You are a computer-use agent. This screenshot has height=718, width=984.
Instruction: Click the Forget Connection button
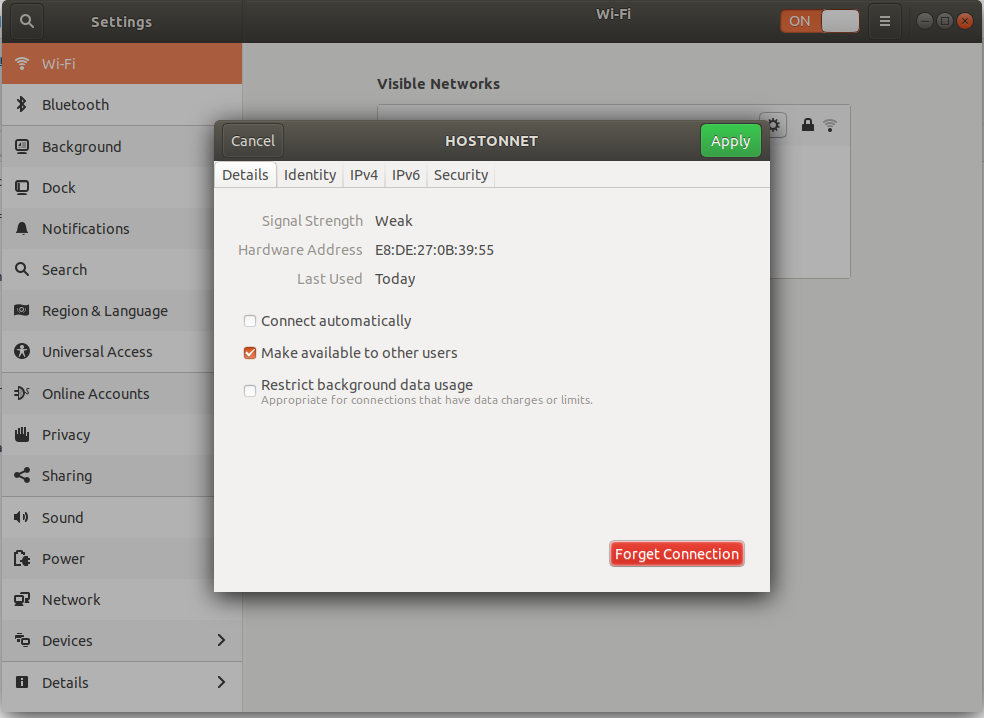676,553
